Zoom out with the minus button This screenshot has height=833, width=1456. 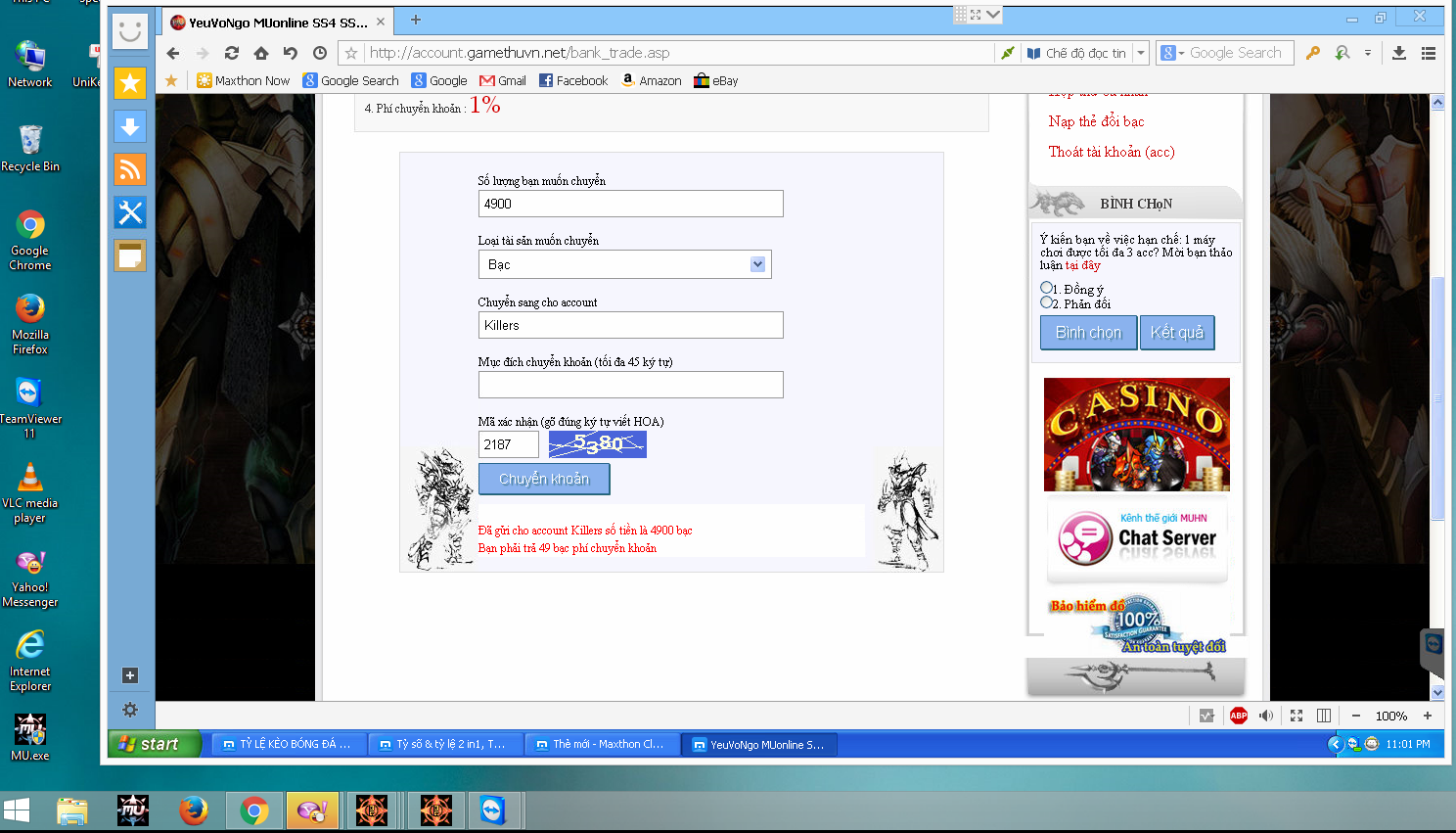pyautogui.click(x=1356, y=716)
